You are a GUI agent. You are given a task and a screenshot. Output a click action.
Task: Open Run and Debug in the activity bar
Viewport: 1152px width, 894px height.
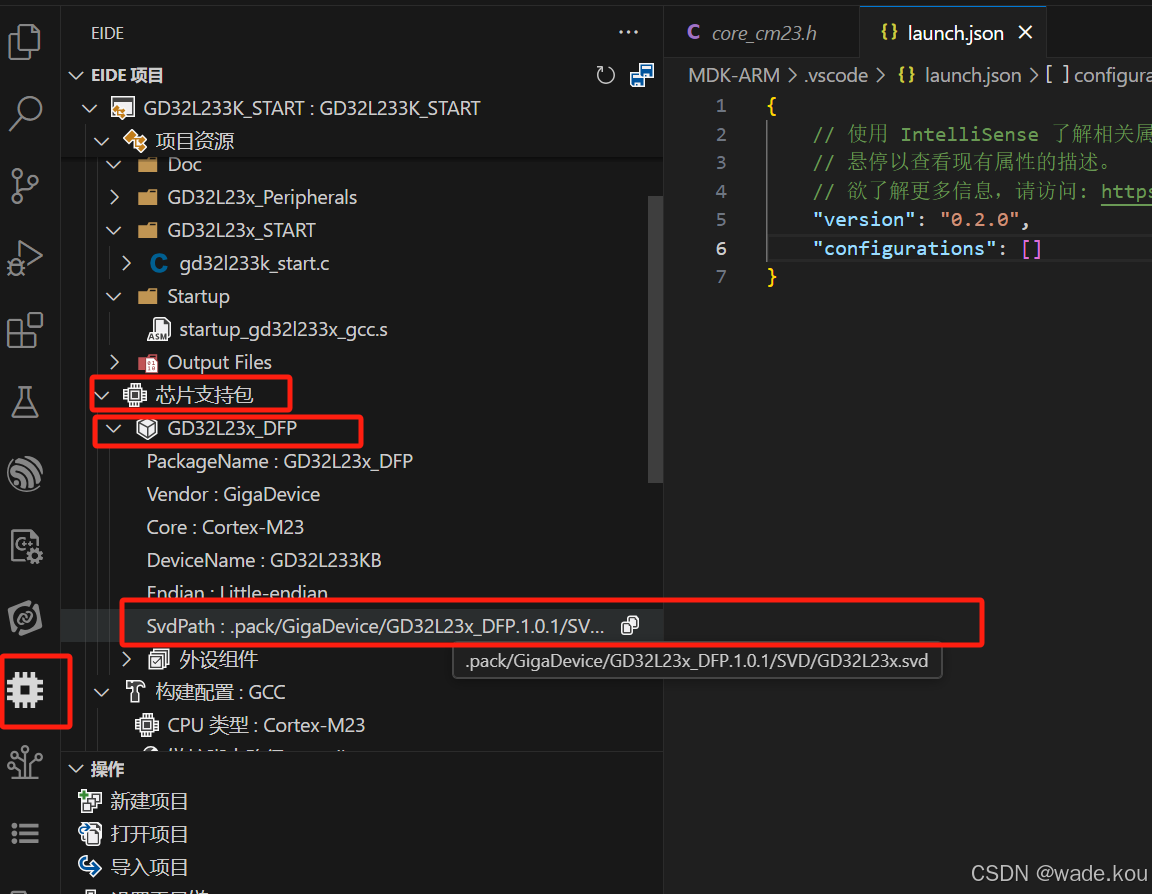pos(24,258)
